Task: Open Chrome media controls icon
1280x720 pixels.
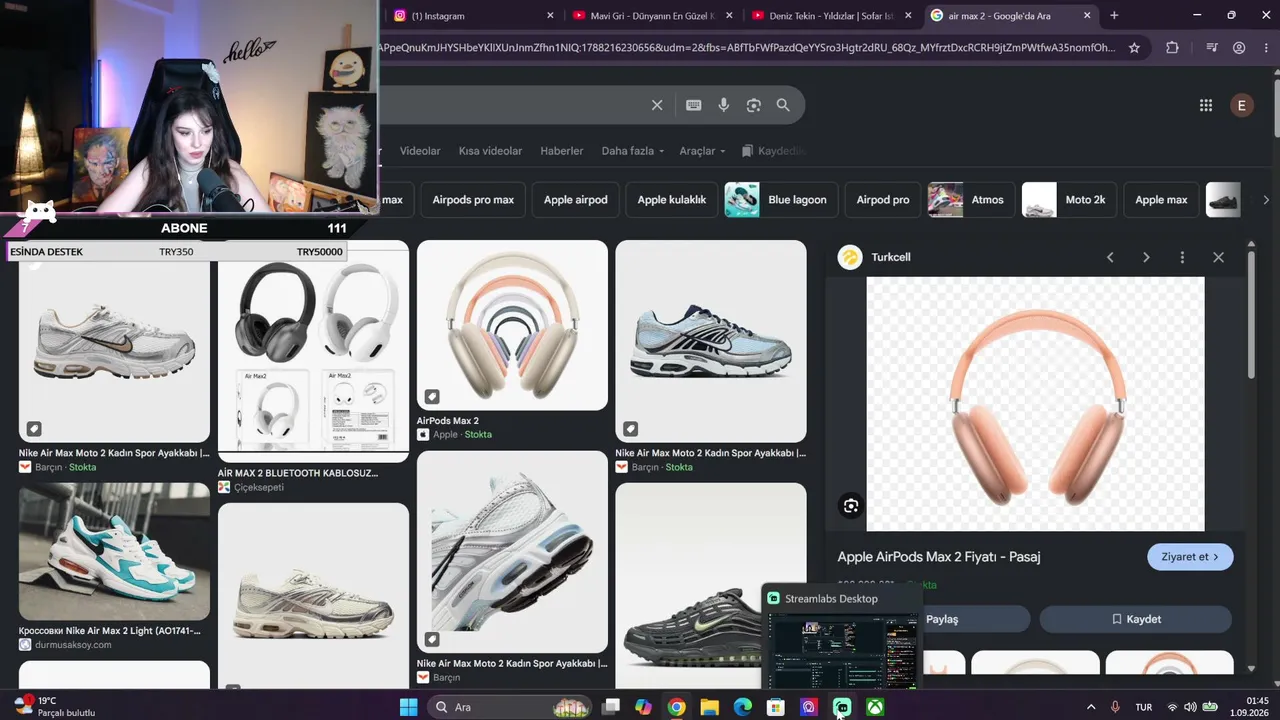Action: 1212,48
